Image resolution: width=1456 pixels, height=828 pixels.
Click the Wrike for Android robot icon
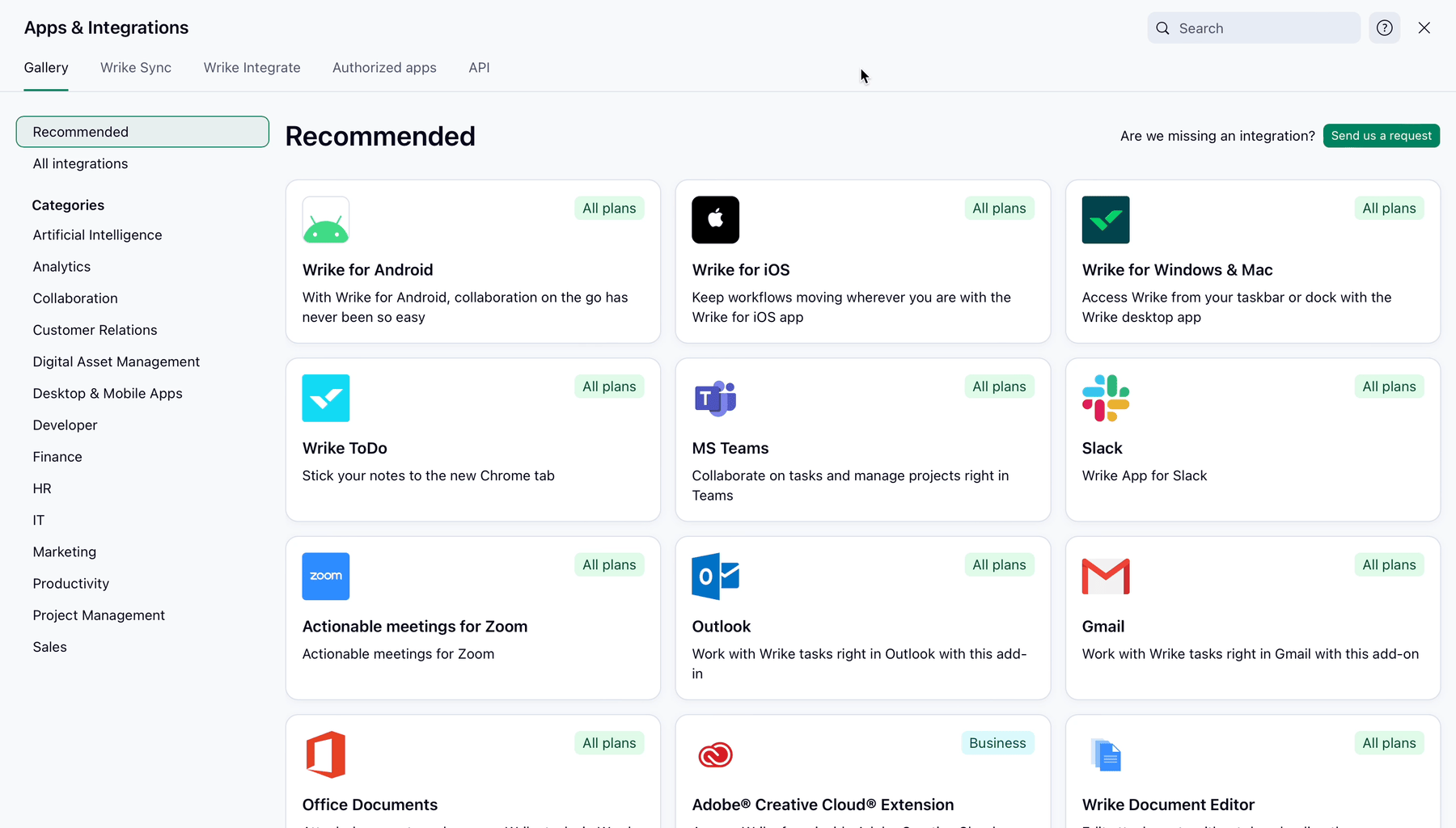point(326,220)
